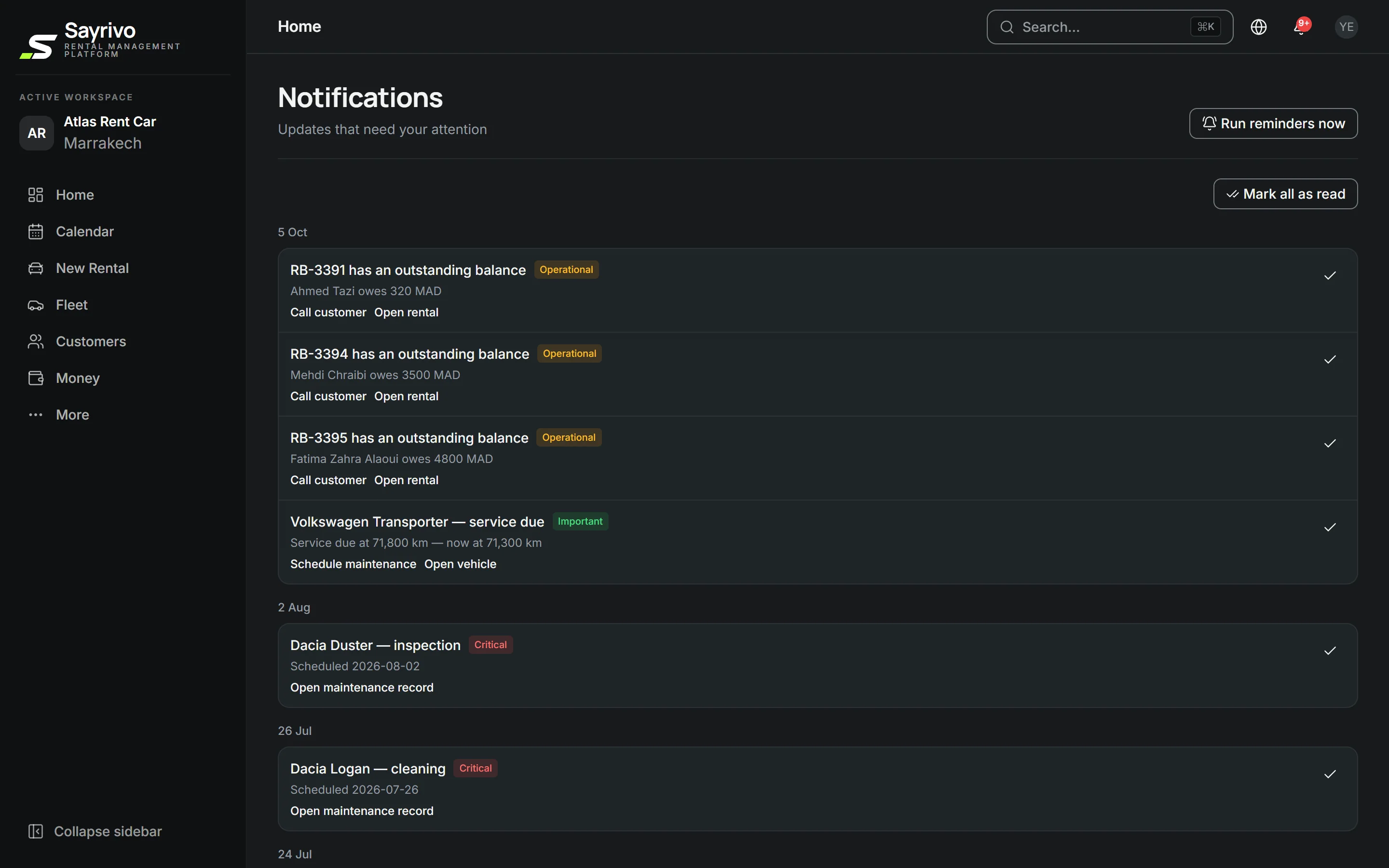Mark Dacia Logan cleaning as read
Image resolution: width=1389 pixels, height=868 pixels.
tap(1330, 774)
